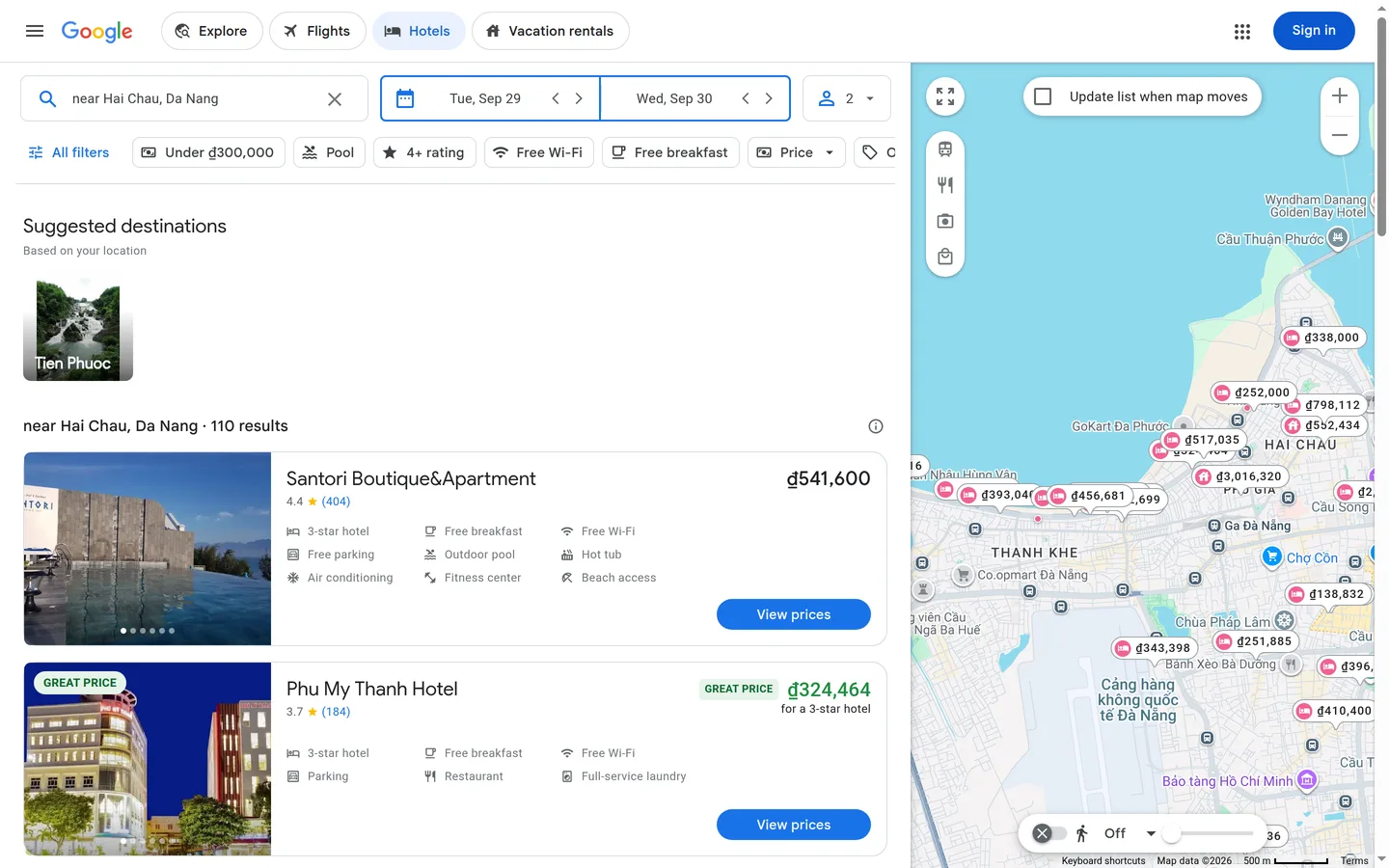
Task: Enable Update list when map moves
Action: 1043,96
